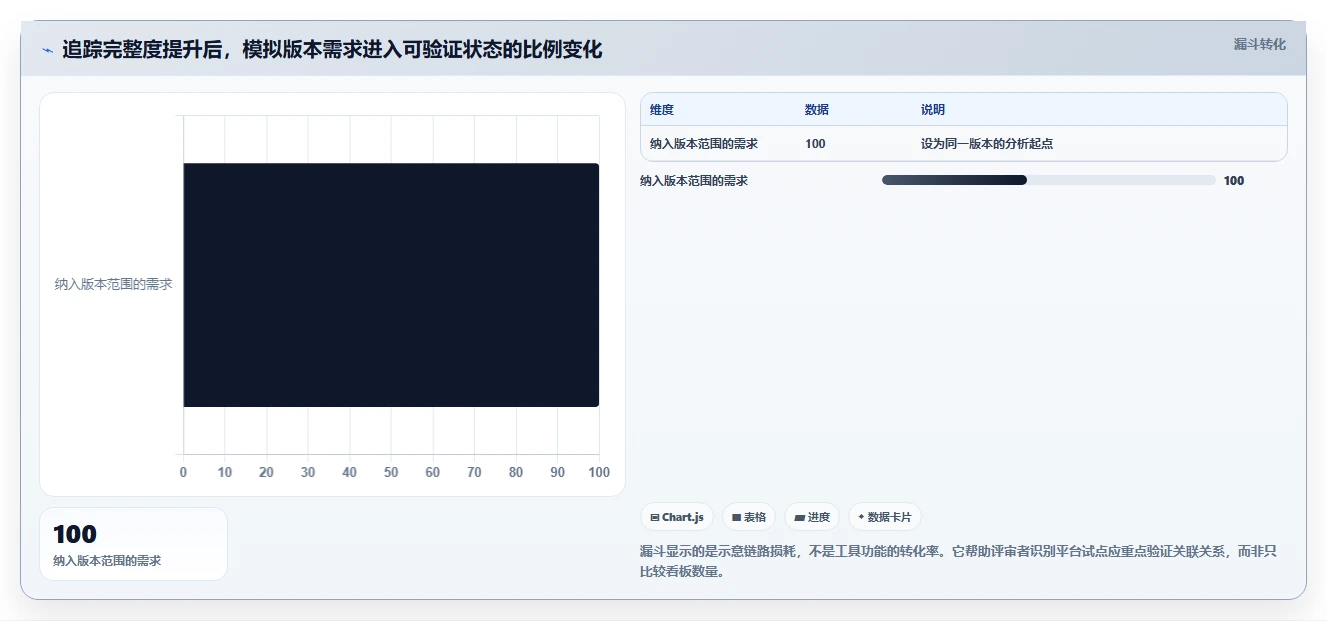Click the 漏斗转化 label in header

[1259, 44]
